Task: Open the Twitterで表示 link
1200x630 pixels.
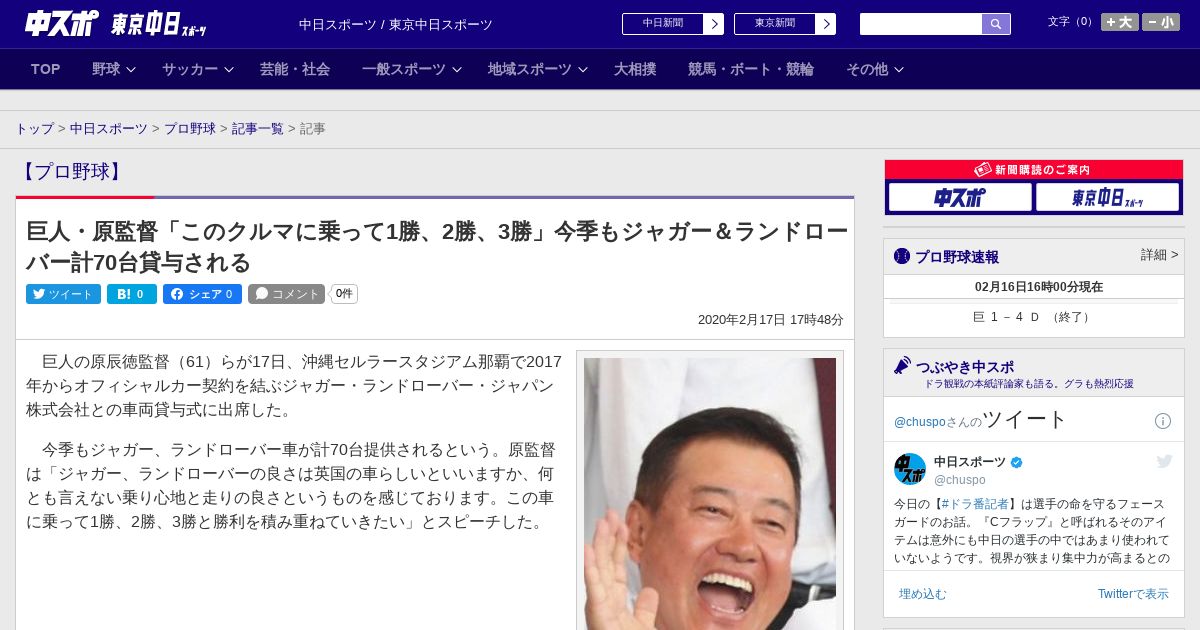Action: 1133,594
